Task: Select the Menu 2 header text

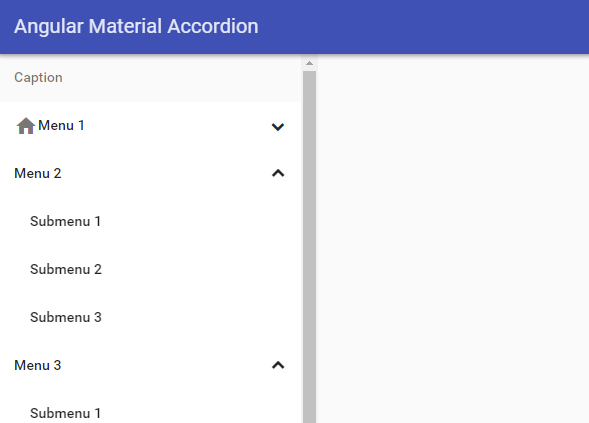Action: click(x=38, y=174)
